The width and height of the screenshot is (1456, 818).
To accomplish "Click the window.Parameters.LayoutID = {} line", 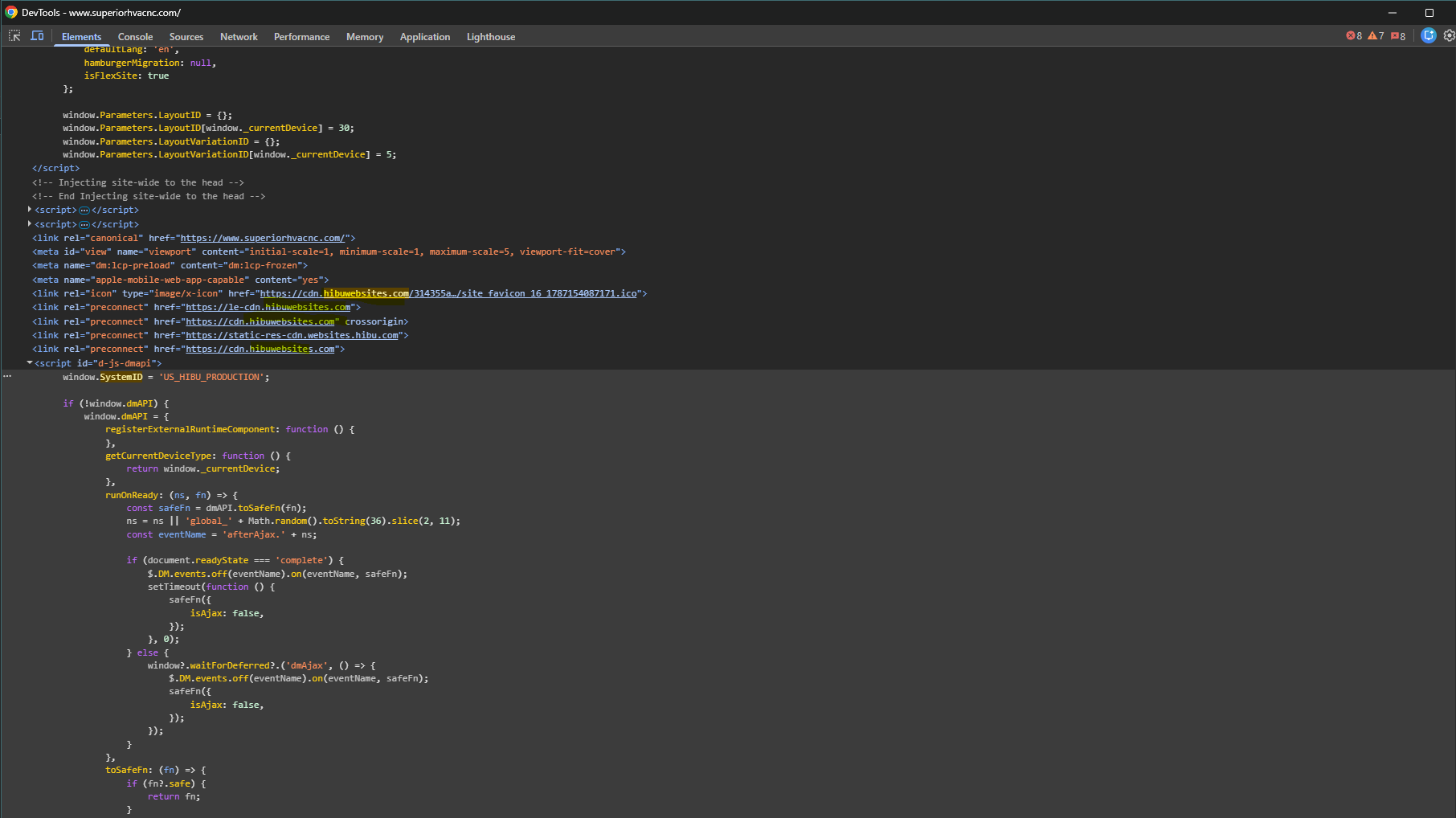I will [147, 115].
